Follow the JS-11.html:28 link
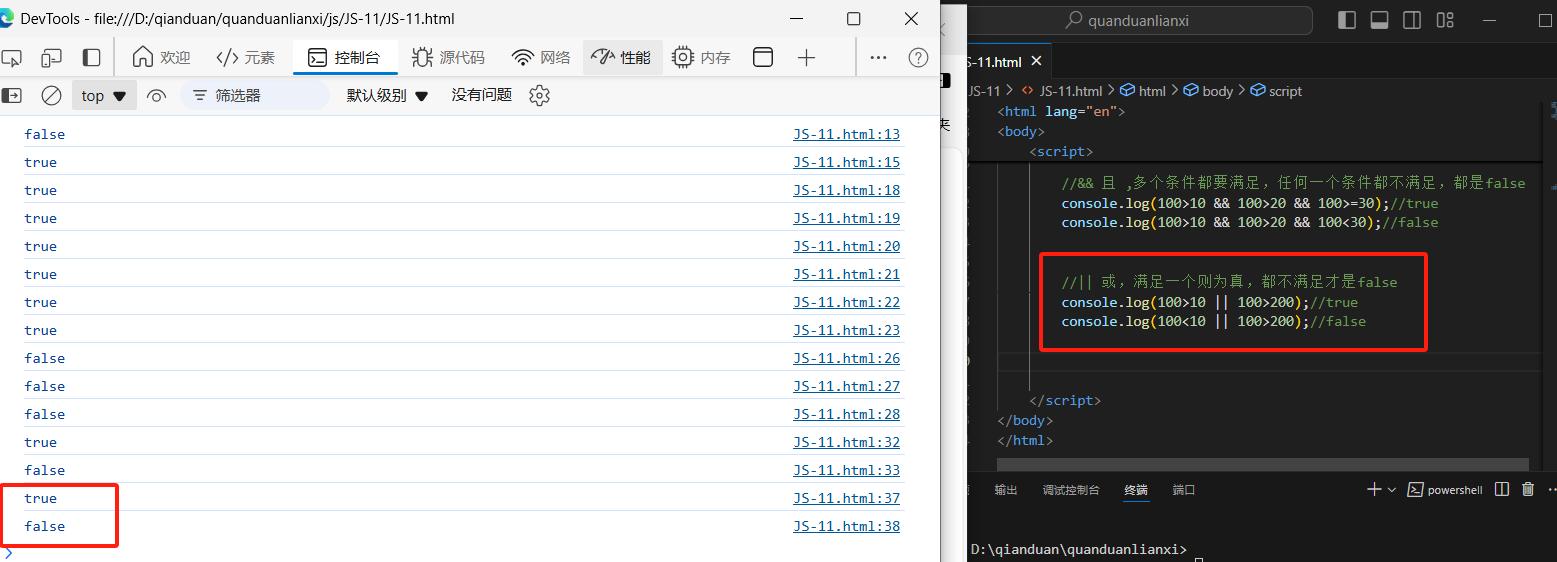Screen dimensions: 1557x562 click(846, 414)
